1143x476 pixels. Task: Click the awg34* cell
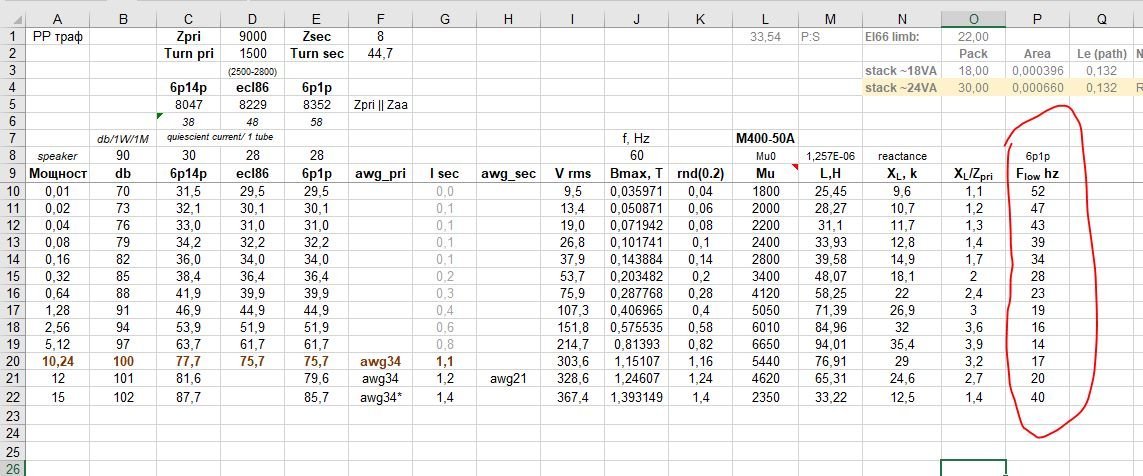click(x=380, y=396)
